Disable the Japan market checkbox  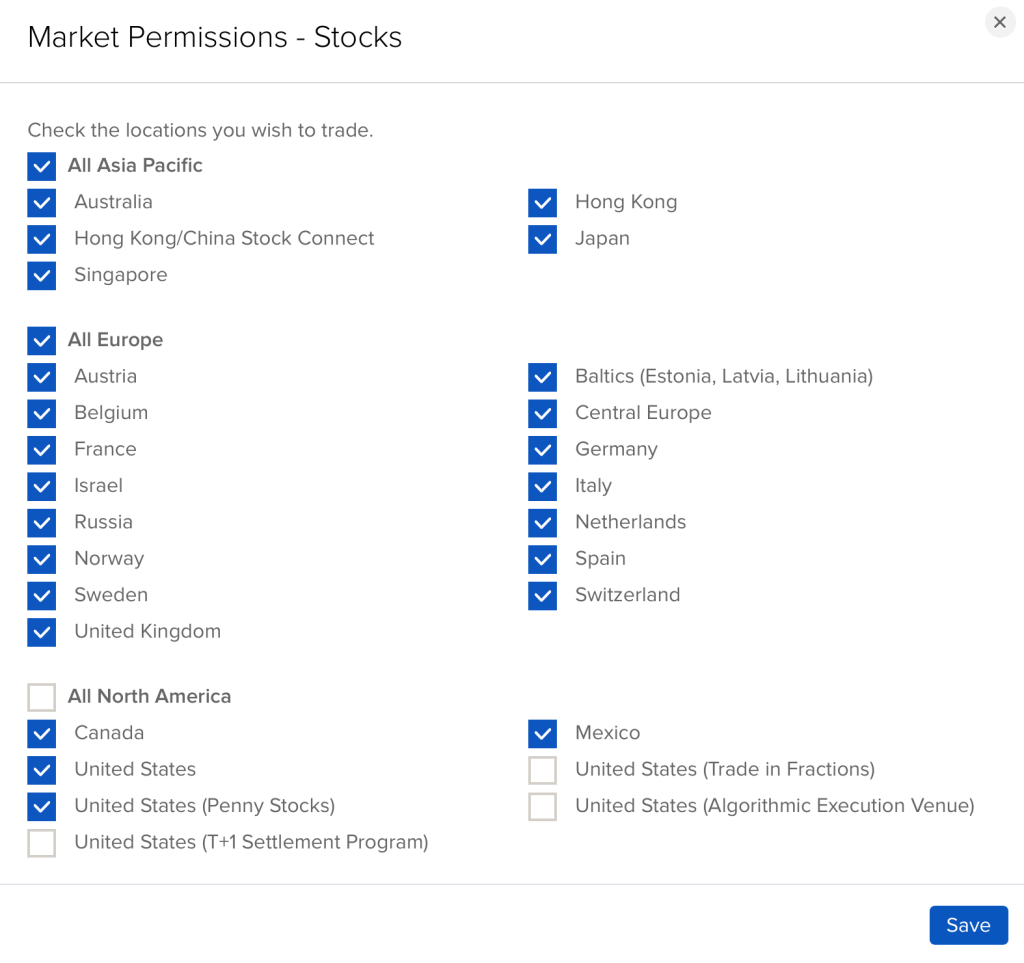(543, 239)
